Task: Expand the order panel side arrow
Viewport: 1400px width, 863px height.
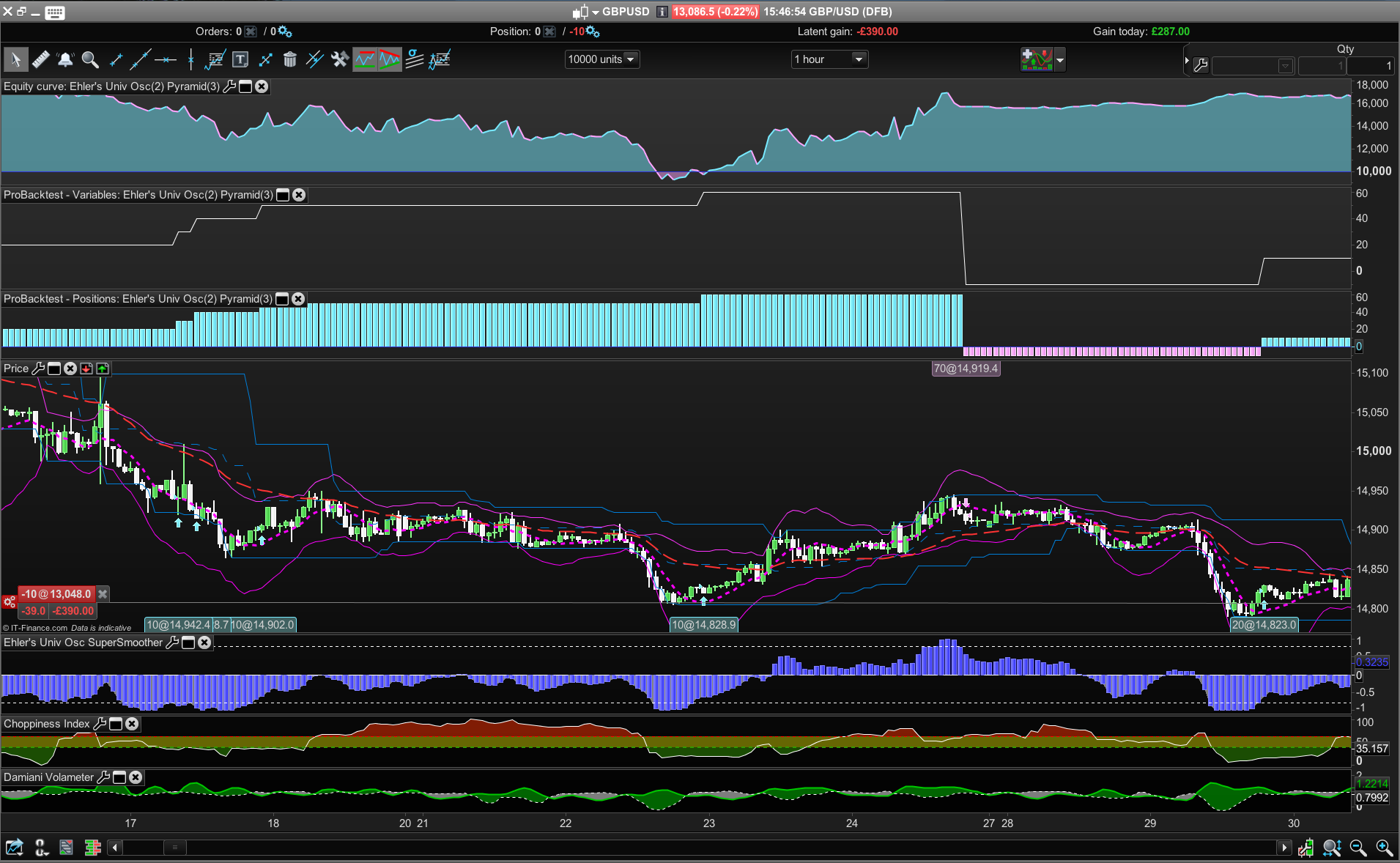Action: click(1187, 61)
